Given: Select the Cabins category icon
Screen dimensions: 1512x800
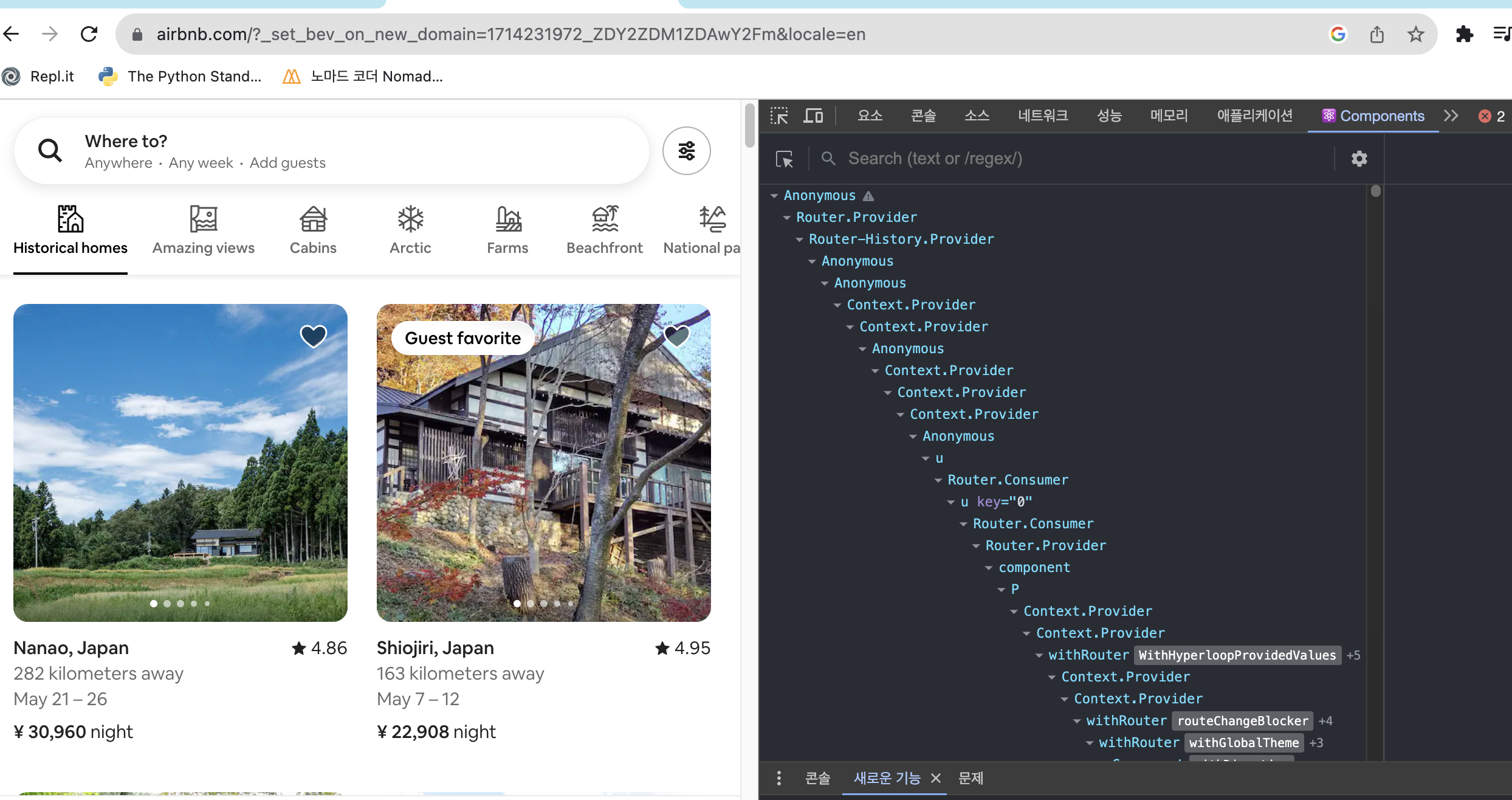Looking at the screenshot, I should coord(313,219).
